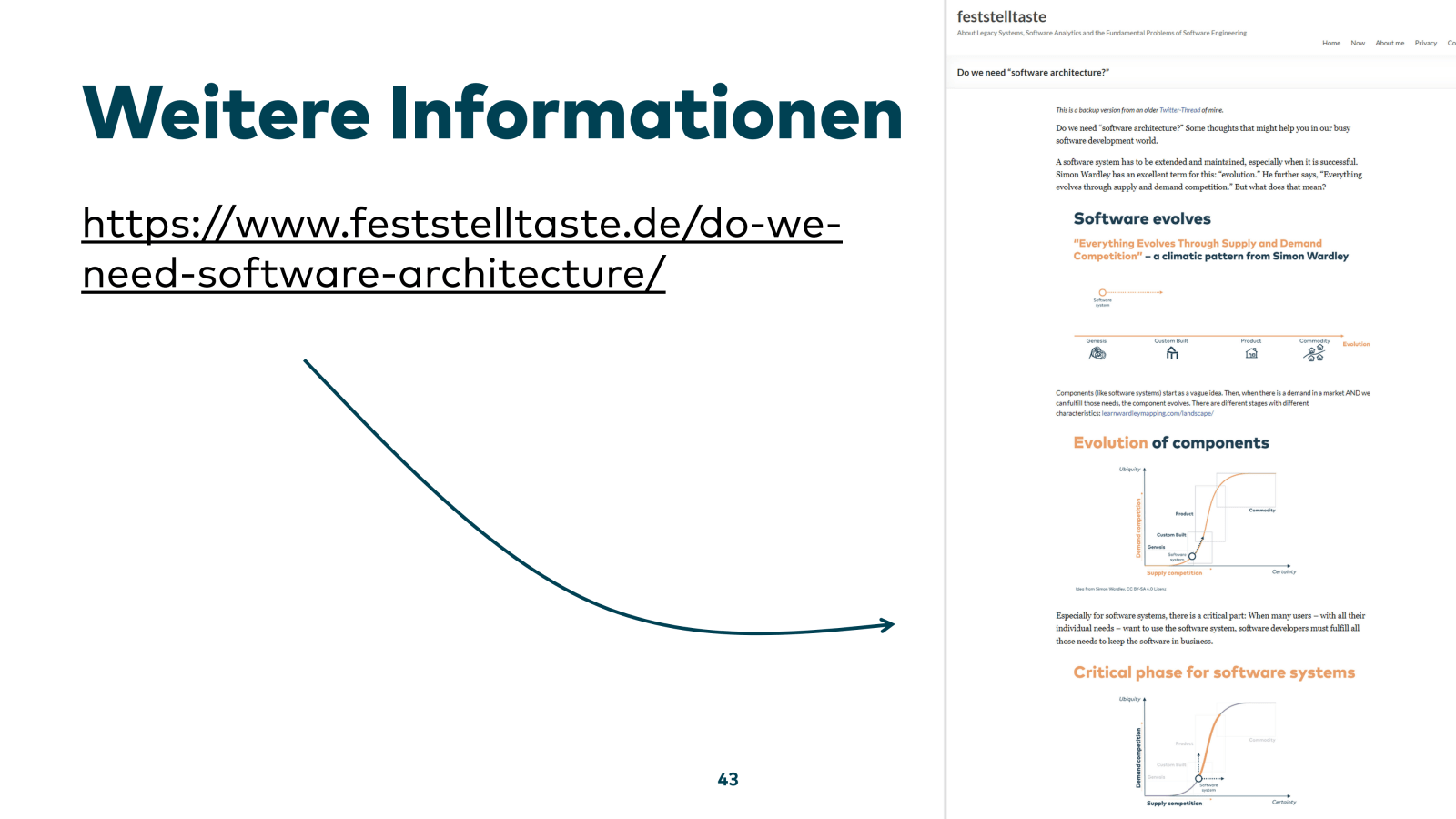Open the Now page in navigation
The image size is (1456, 819).
[1358, 43]
